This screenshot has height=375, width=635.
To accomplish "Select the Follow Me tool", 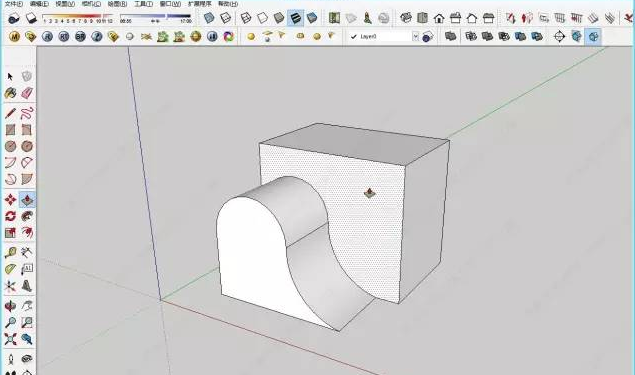I will pyautogui.click(x=27, y=216).
